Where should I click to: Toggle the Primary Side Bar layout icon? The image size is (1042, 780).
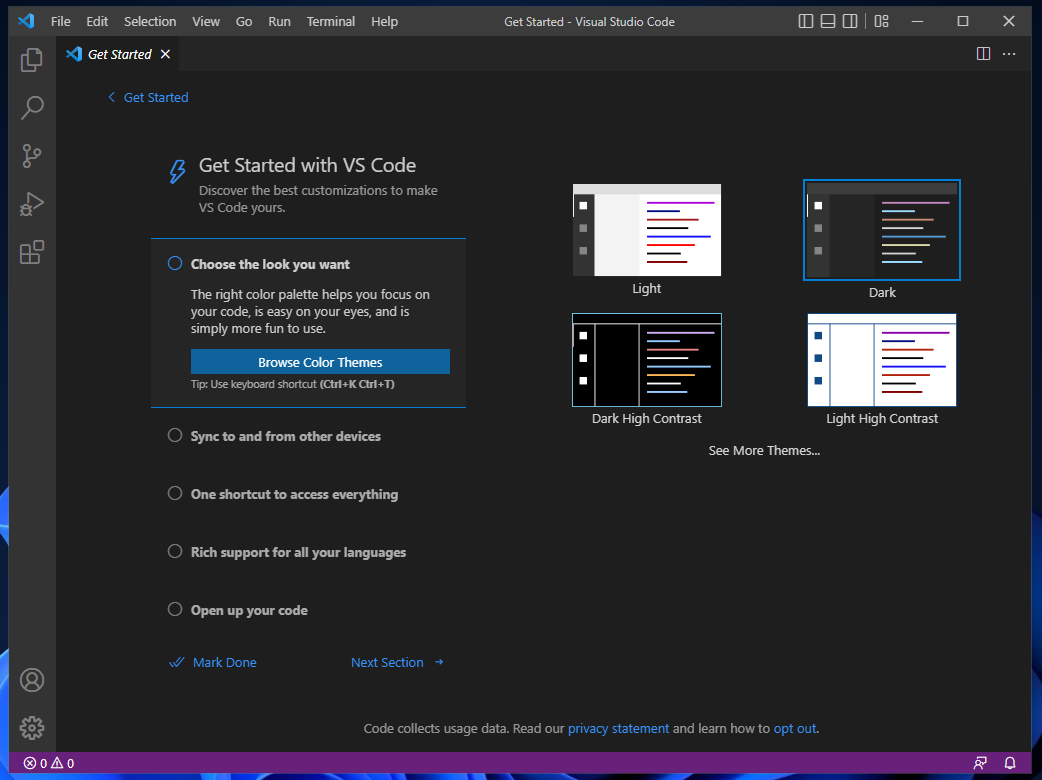pyautogui.click(x=805, y=21)
